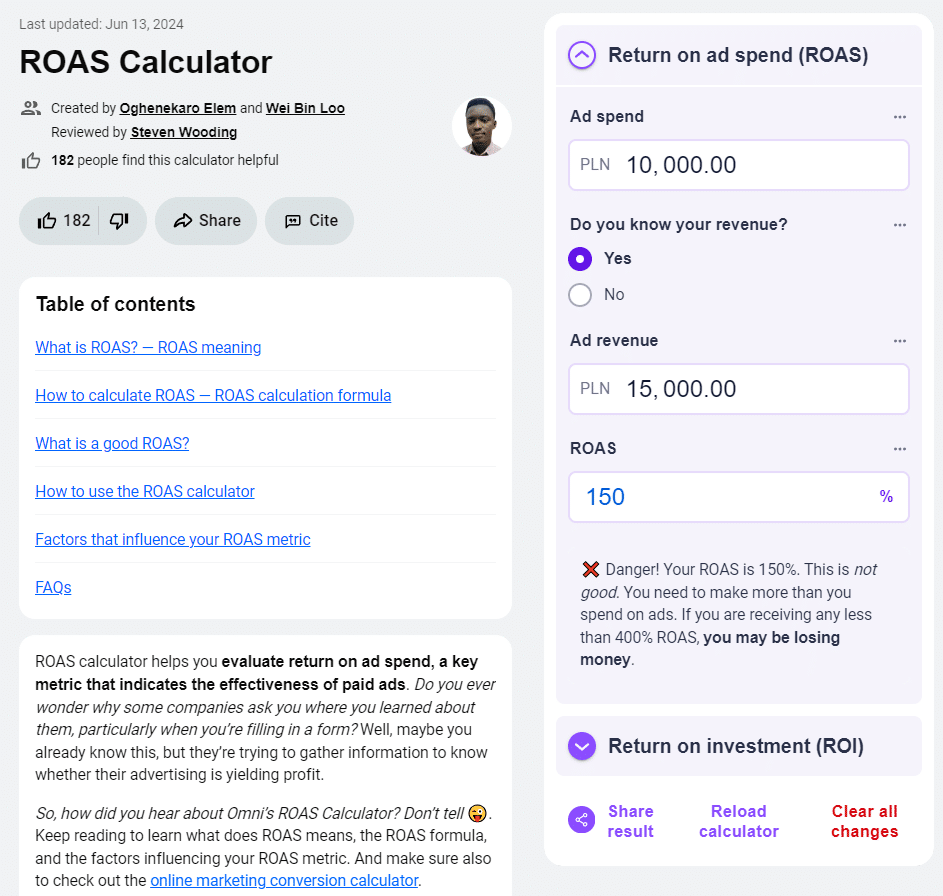Expand the Return on investment section
This screenshot has height=896, width=943.
(582, 746)
